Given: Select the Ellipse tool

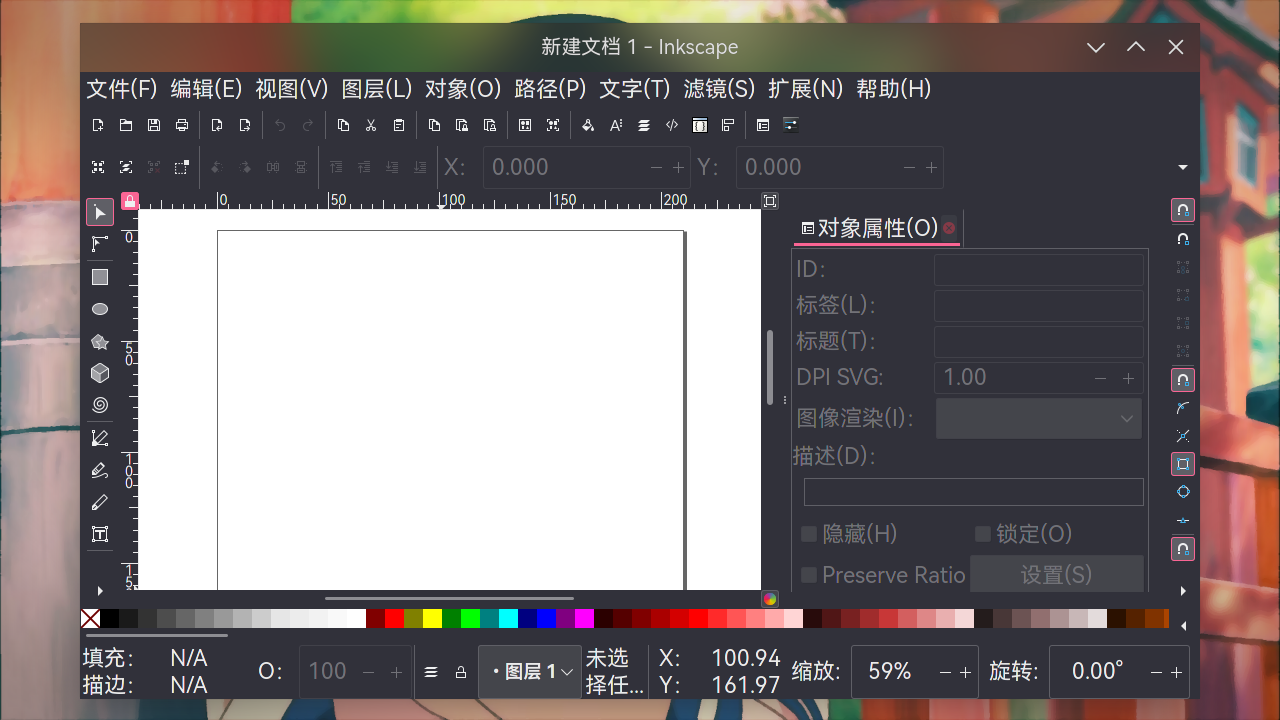Looking at the screenshot, I should click(x=99, y=308).
